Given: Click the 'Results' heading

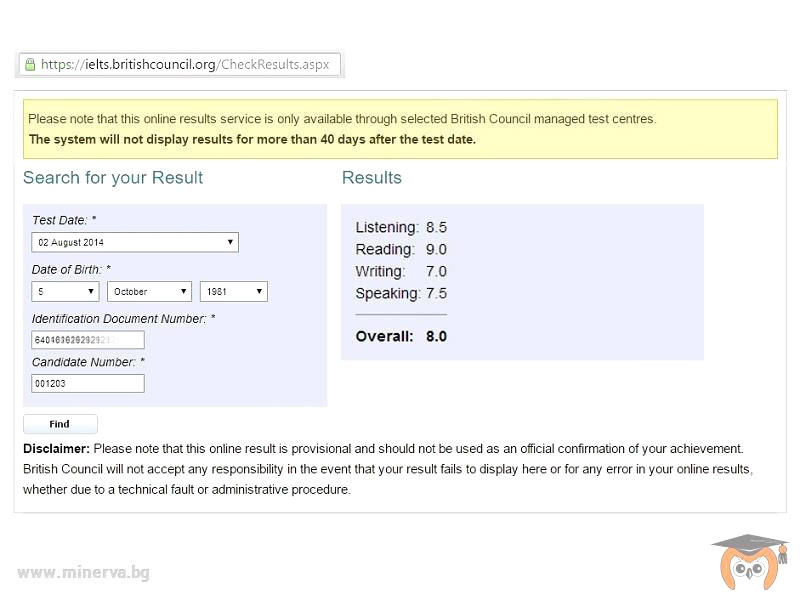Looking at the screenshot, I should [x=371, y=178].
